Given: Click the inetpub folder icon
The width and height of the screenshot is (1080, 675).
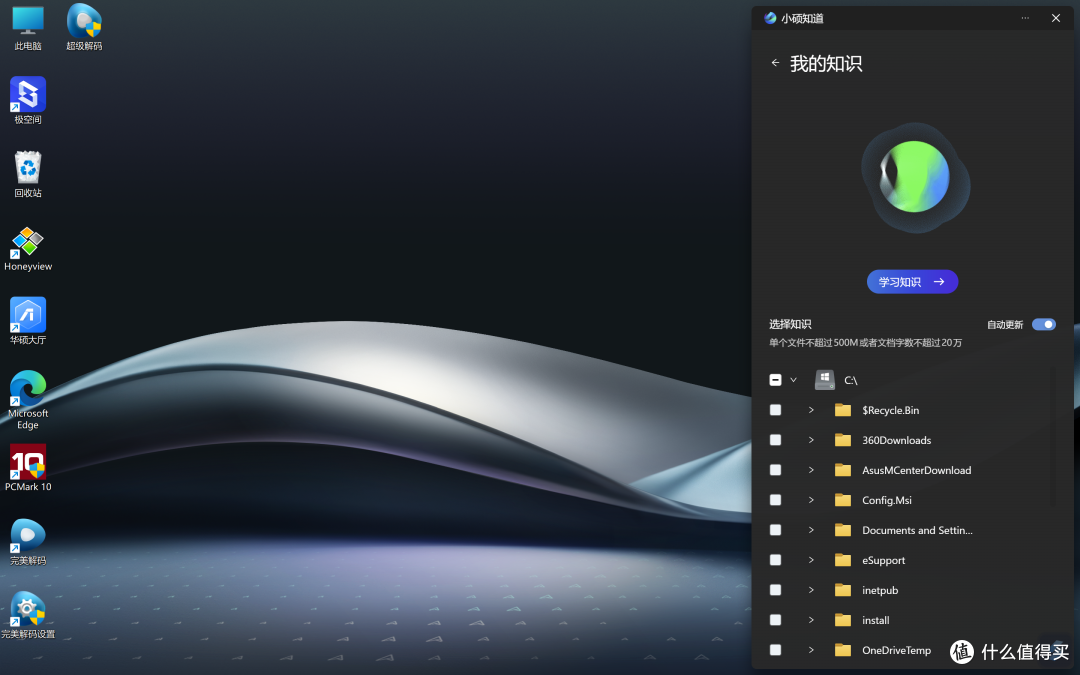Looking at the screenshot, I should pos(842,590).
